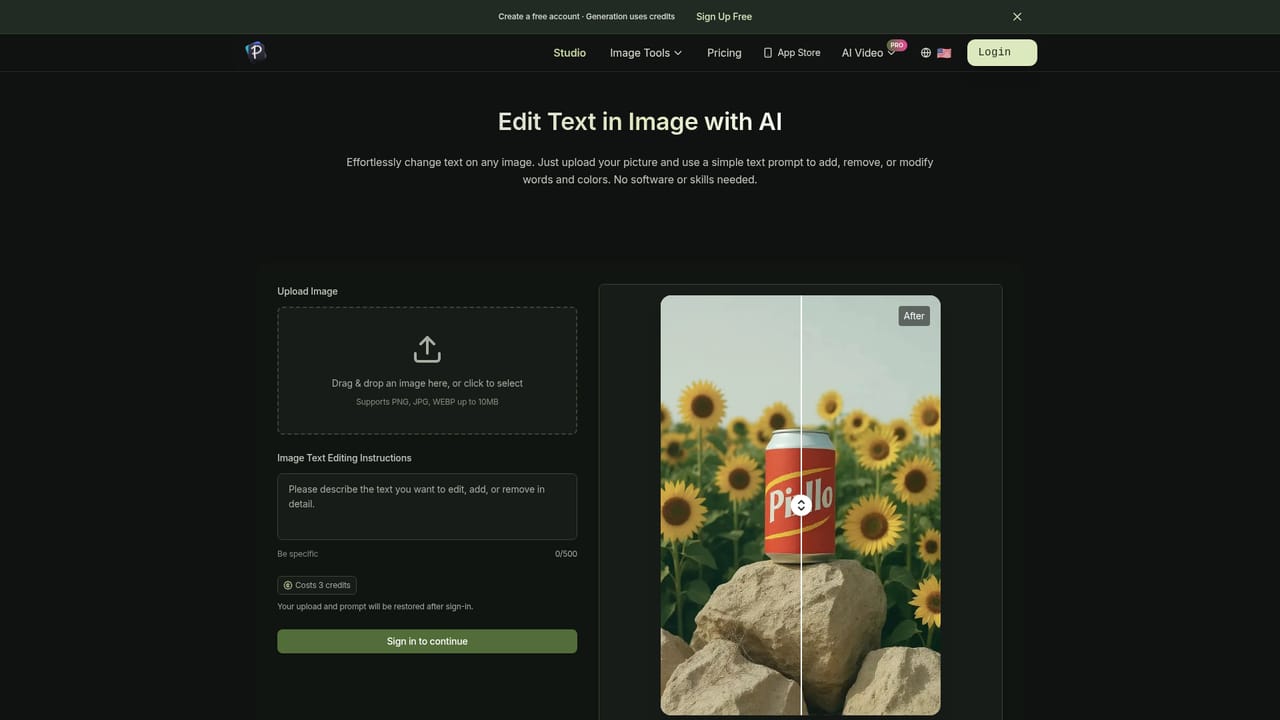
Task: Open the Studio page
Action: [570, 53]
